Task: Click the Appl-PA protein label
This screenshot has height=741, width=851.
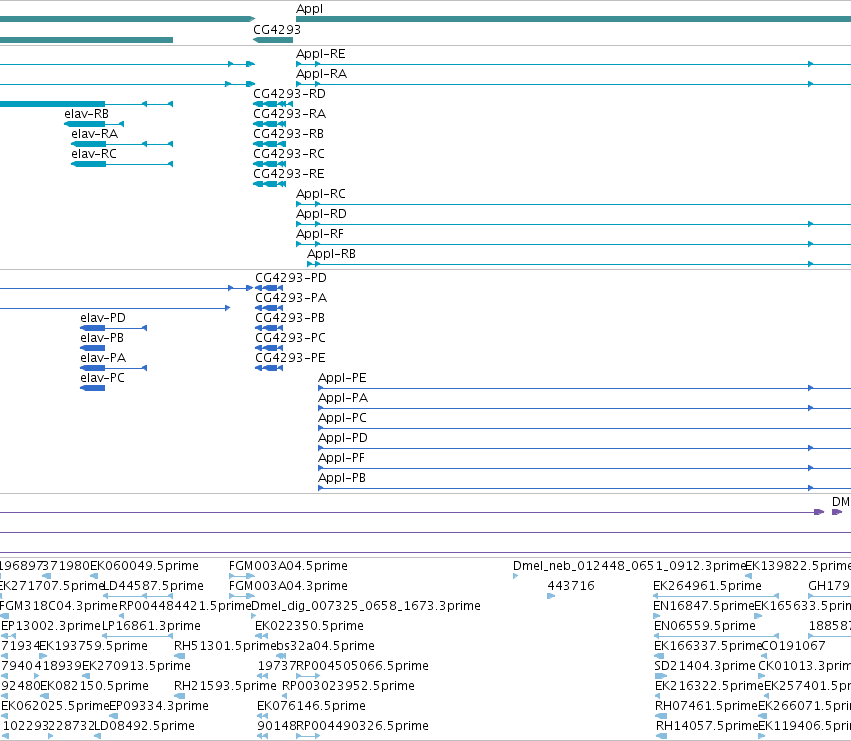Action: [343, 399]
